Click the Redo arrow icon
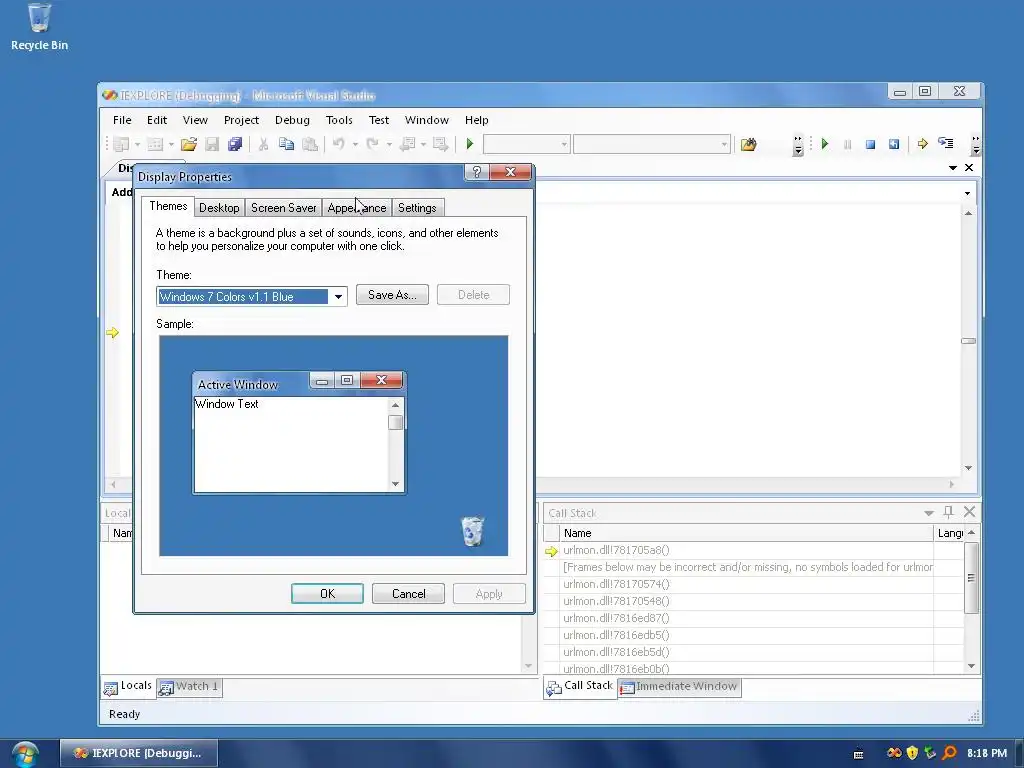 [372, 144]
